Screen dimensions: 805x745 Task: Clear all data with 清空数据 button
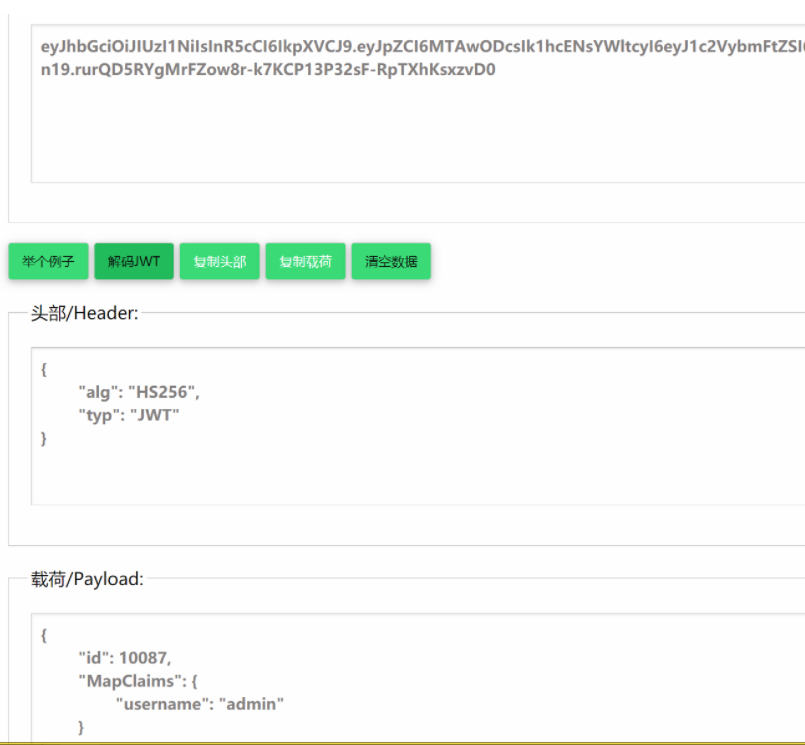pyautogui.click(x=391, y=262)
